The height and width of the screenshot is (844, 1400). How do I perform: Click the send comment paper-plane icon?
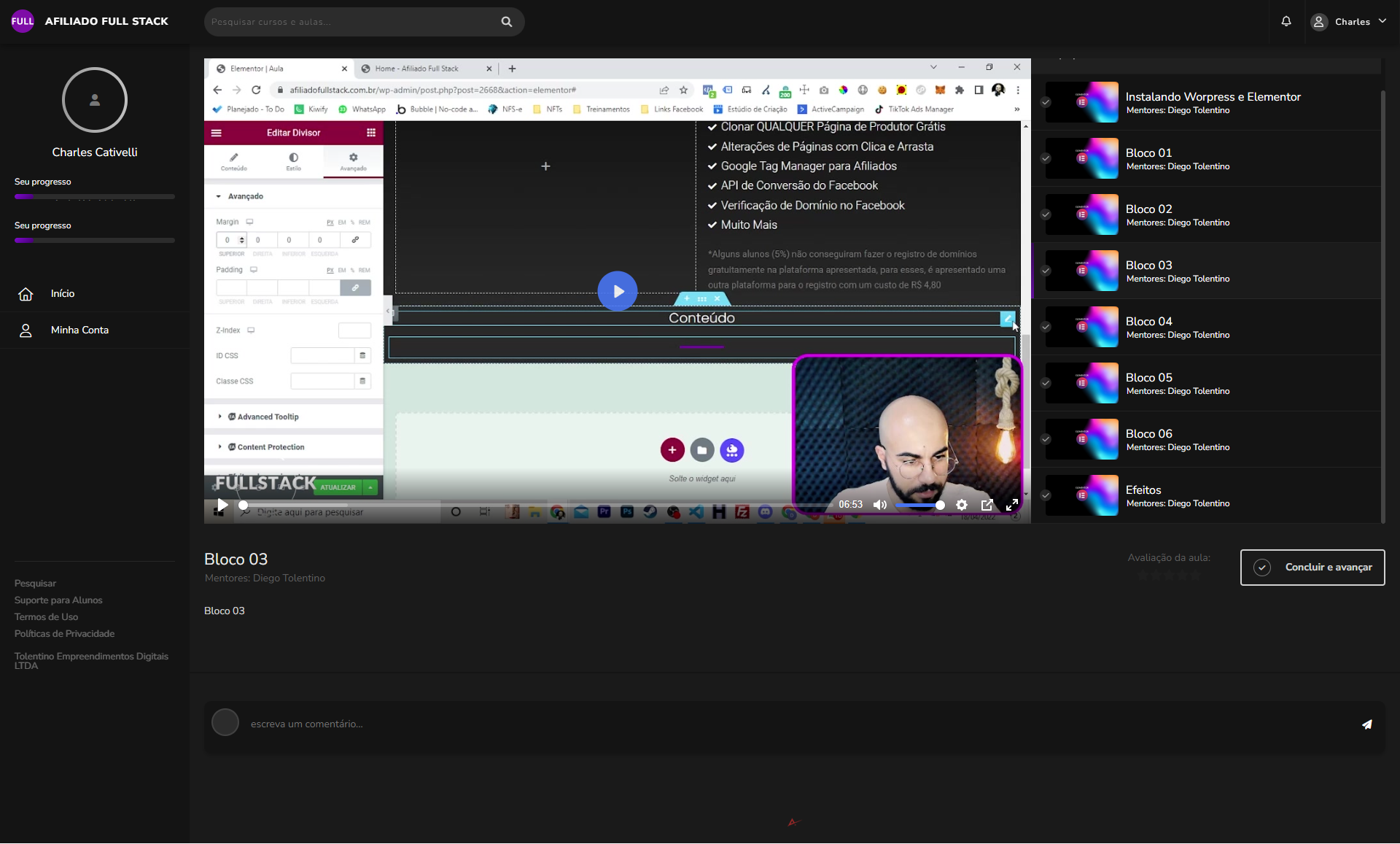[x=1367, y=724]
